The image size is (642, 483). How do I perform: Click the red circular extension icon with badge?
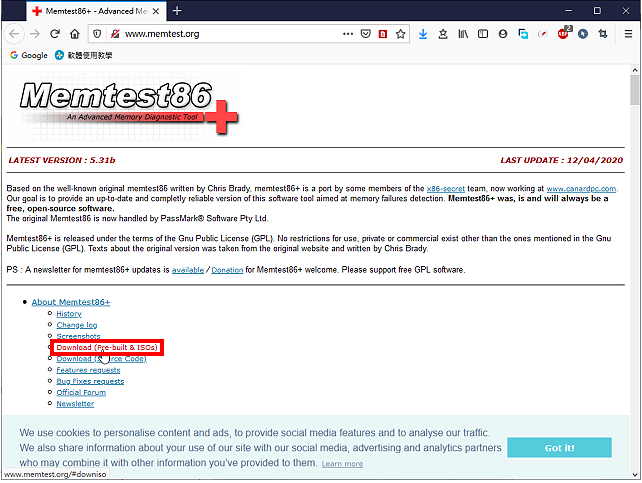coord(563,33)
